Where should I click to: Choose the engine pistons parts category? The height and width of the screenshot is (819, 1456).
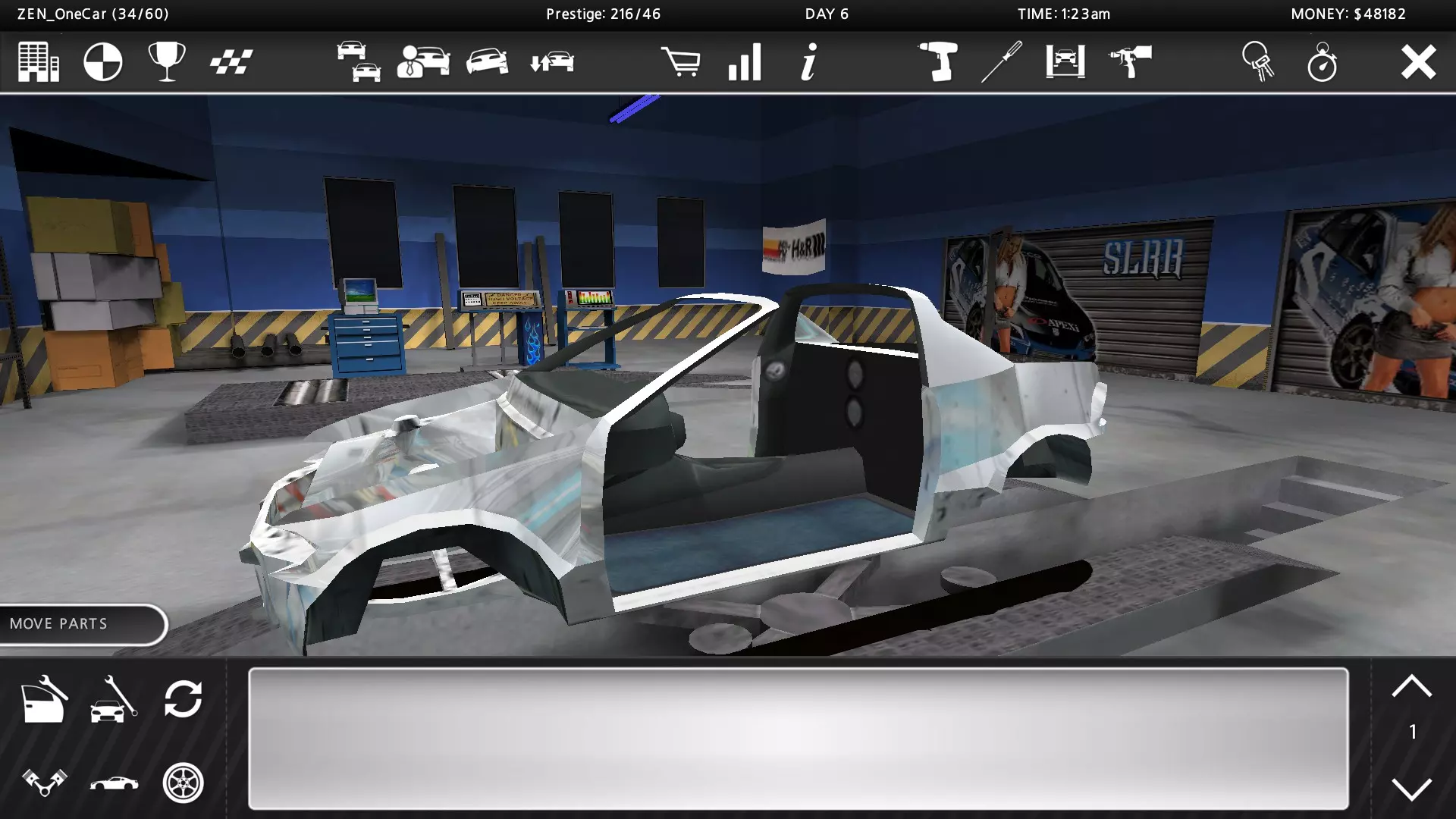(x=44, y=783)
